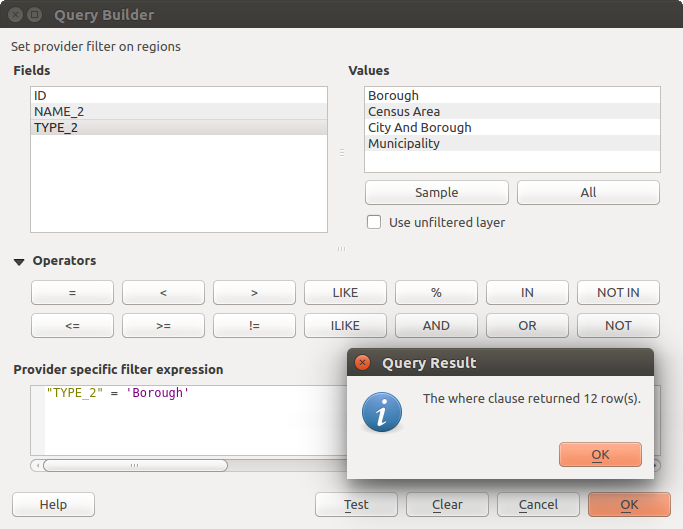This screenshot has height=529, width=683.
Task: Insert the AND operator
Action: pyautogui.click(x=436, y=325)
